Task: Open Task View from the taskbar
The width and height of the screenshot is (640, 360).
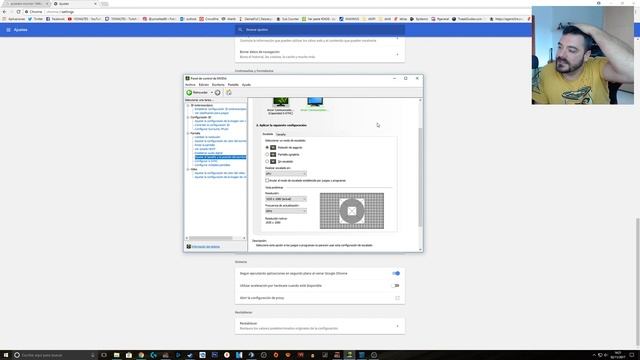Action: point(104,355)
